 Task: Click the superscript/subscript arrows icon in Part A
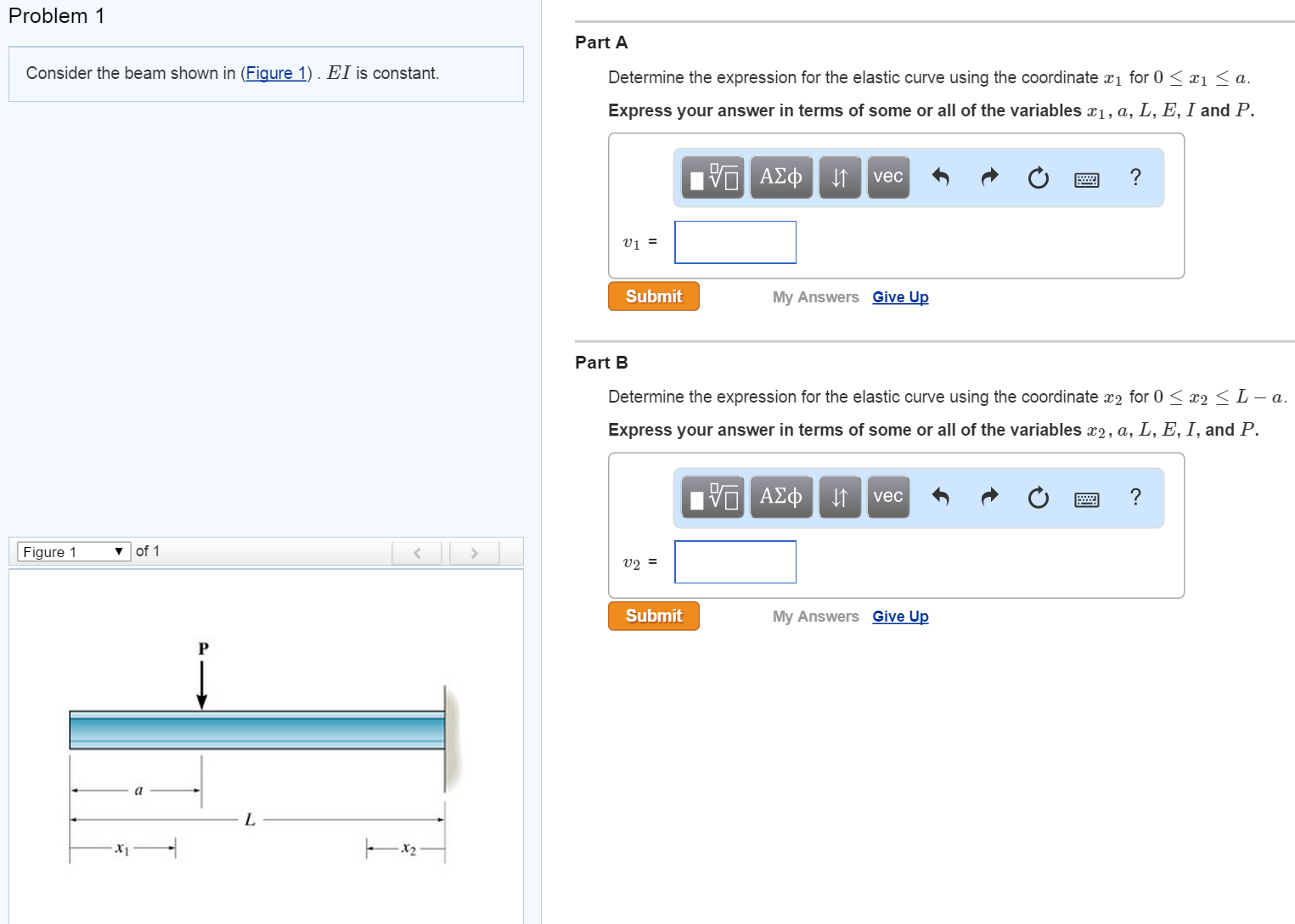(x=839, y=177)
